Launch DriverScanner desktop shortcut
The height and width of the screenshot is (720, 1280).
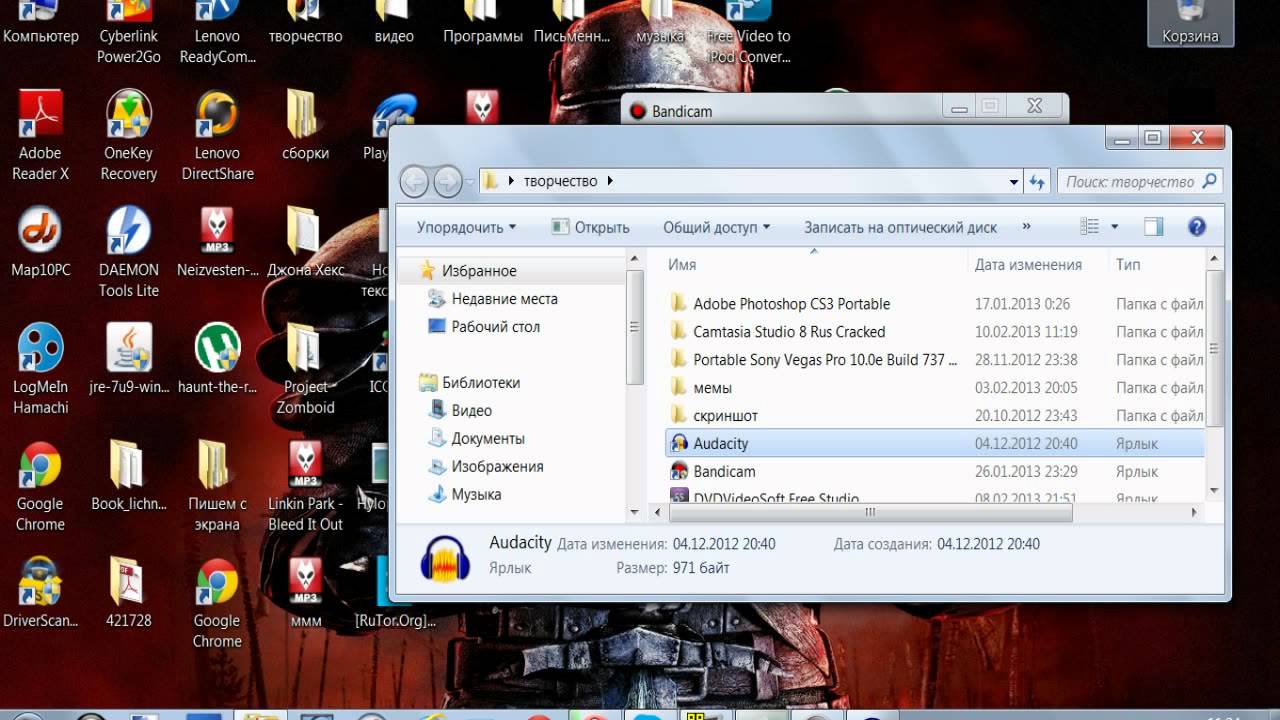click(x=40, y=593)
